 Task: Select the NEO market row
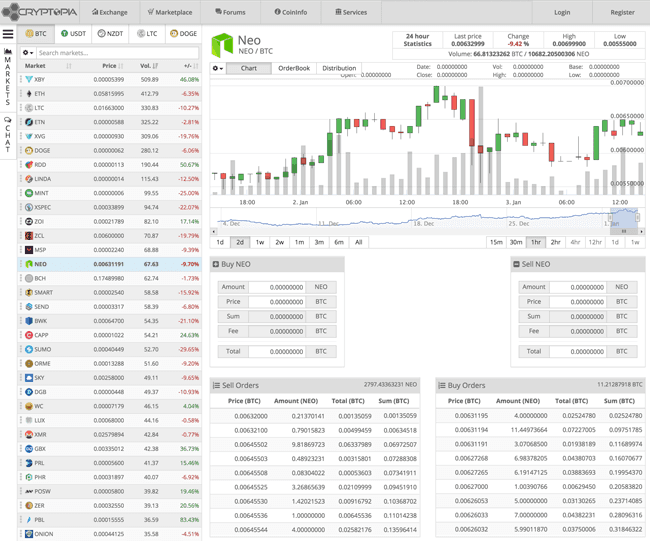pyautogui.click(x=110, y=264)
